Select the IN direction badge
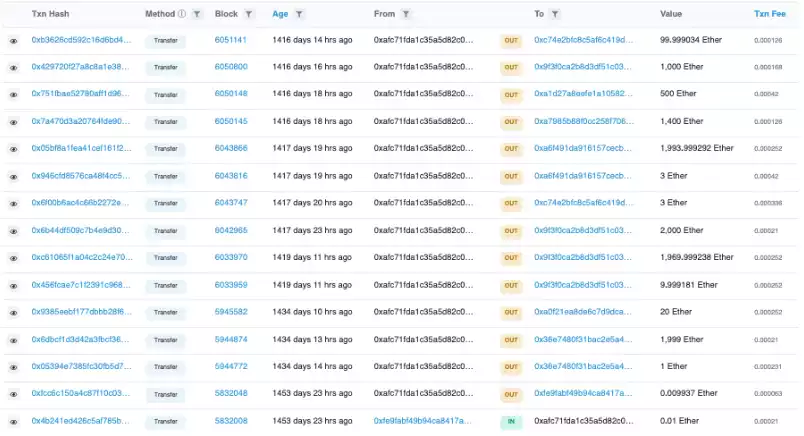This screenshot has height=436, width=804. coord(511,422)
